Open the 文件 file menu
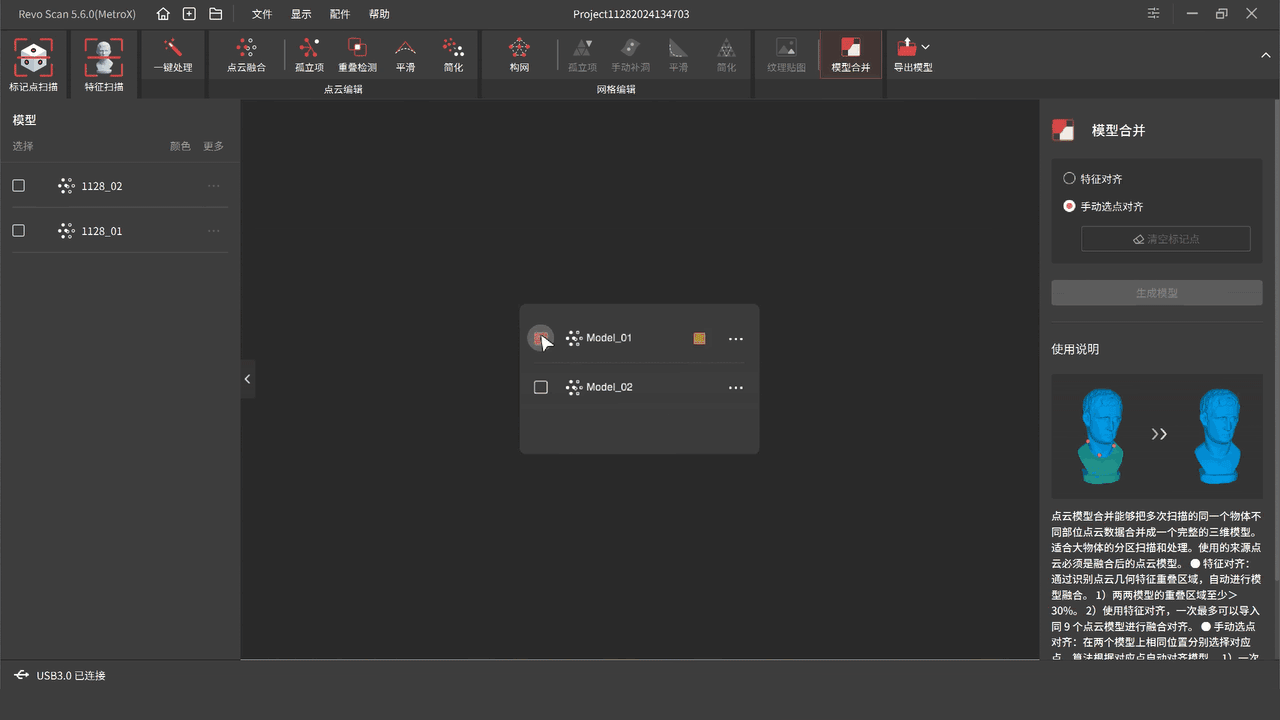The image size is (1280, 720). (262, 14)
